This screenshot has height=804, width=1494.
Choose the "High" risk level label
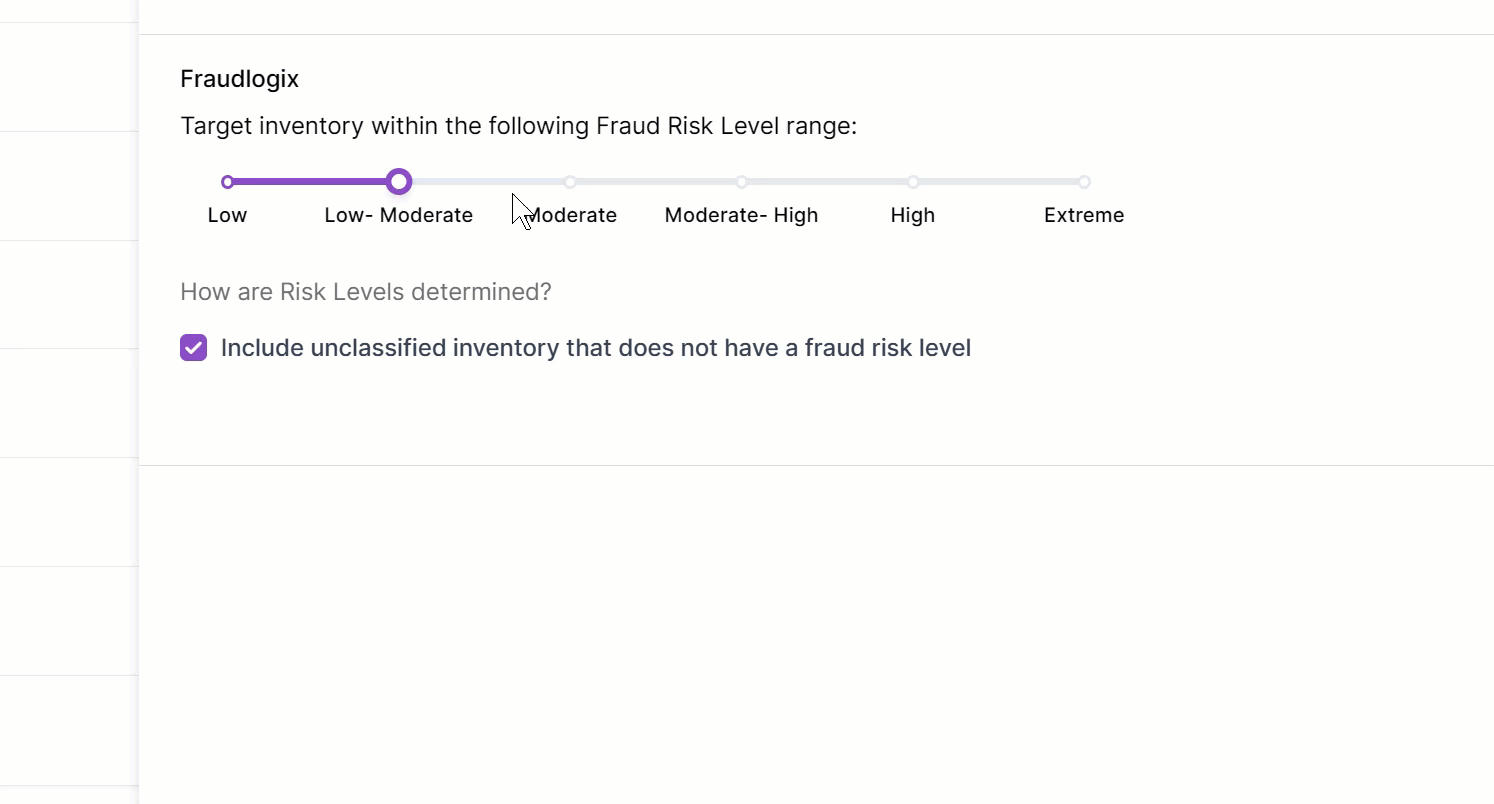[913, 215]
